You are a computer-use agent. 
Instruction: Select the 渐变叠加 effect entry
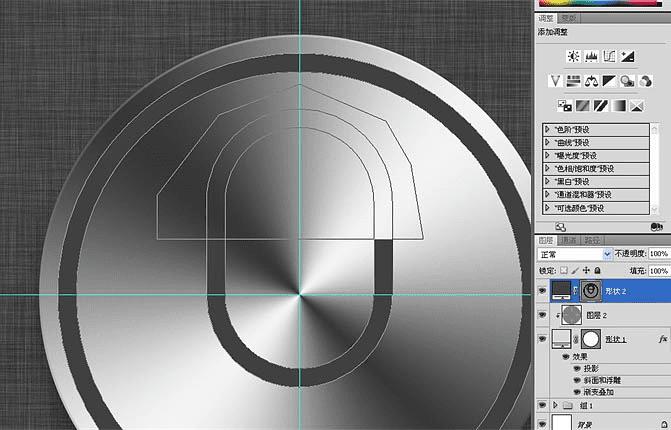tap(598, 392)
